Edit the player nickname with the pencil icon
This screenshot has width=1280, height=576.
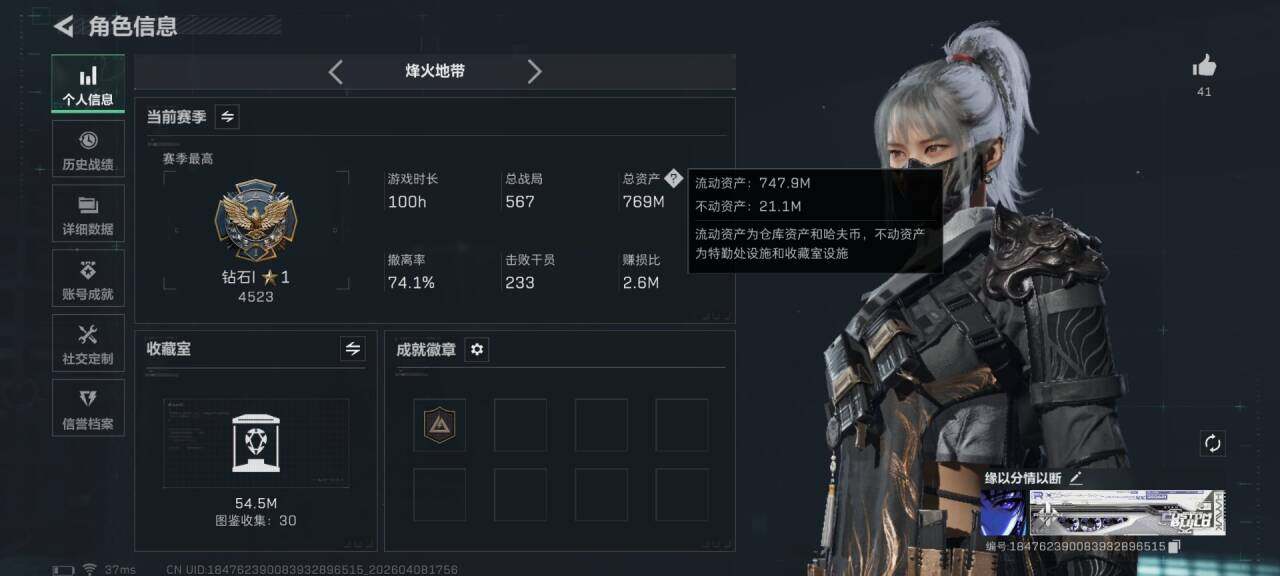(x=1076, y=478)
